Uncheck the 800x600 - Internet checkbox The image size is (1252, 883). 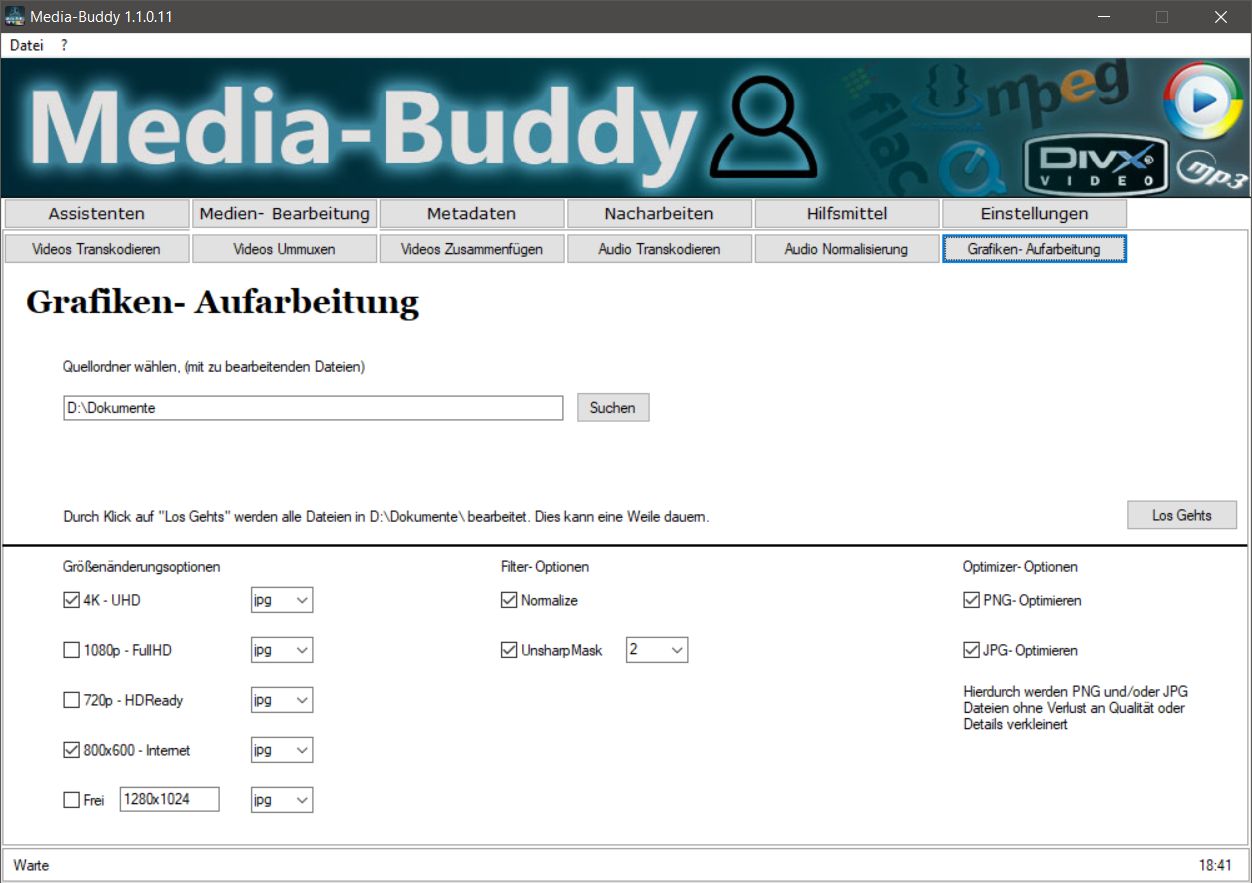point(71,750)
